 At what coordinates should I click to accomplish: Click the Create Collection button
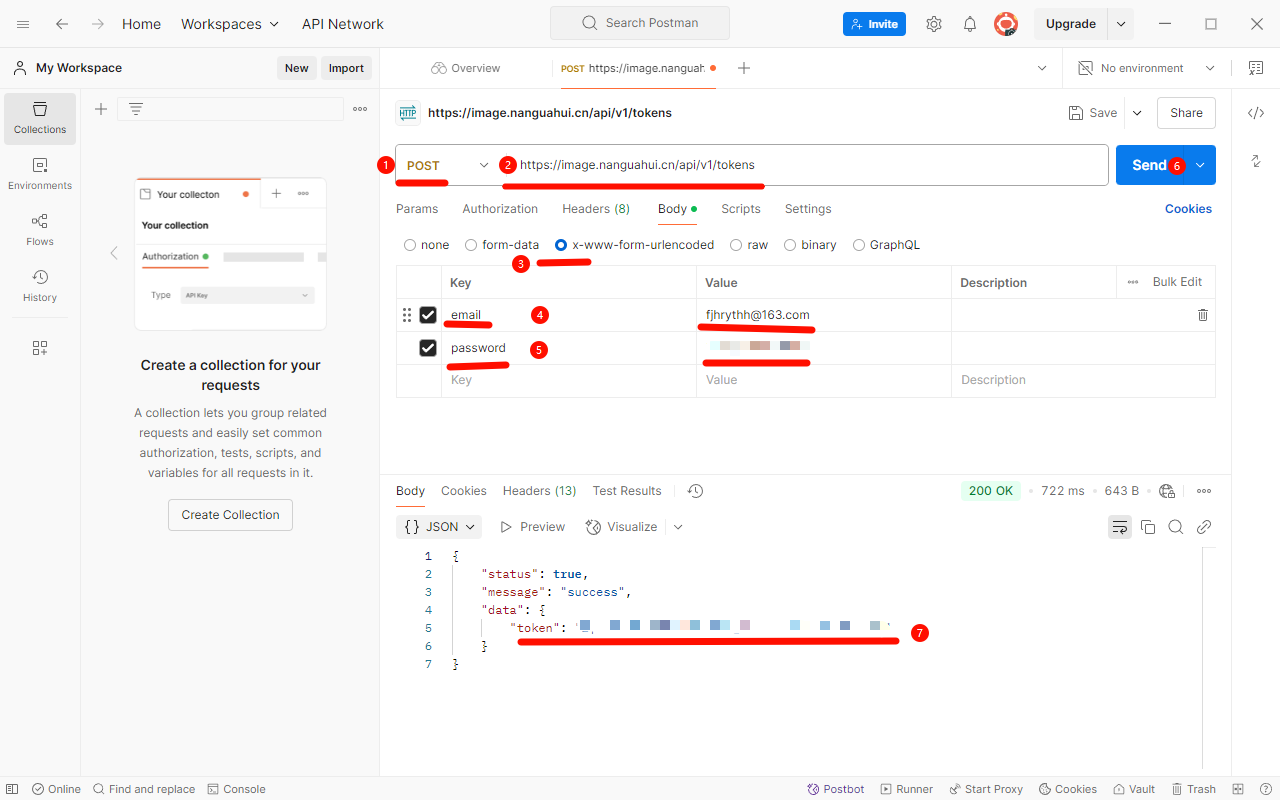[x=230, y=515]
